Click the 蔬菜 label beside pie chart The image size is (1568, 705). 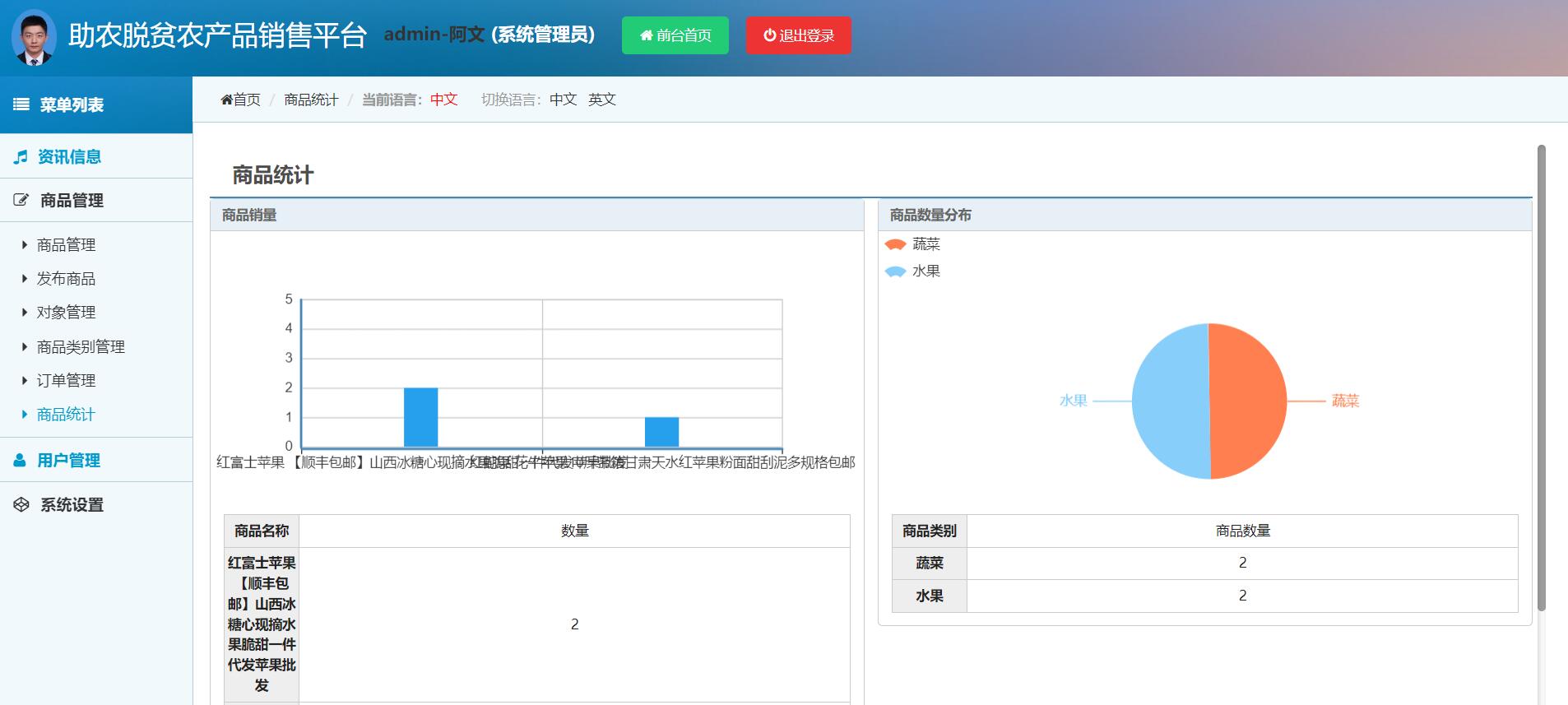pyautogui.click(x=1345, y=401)
